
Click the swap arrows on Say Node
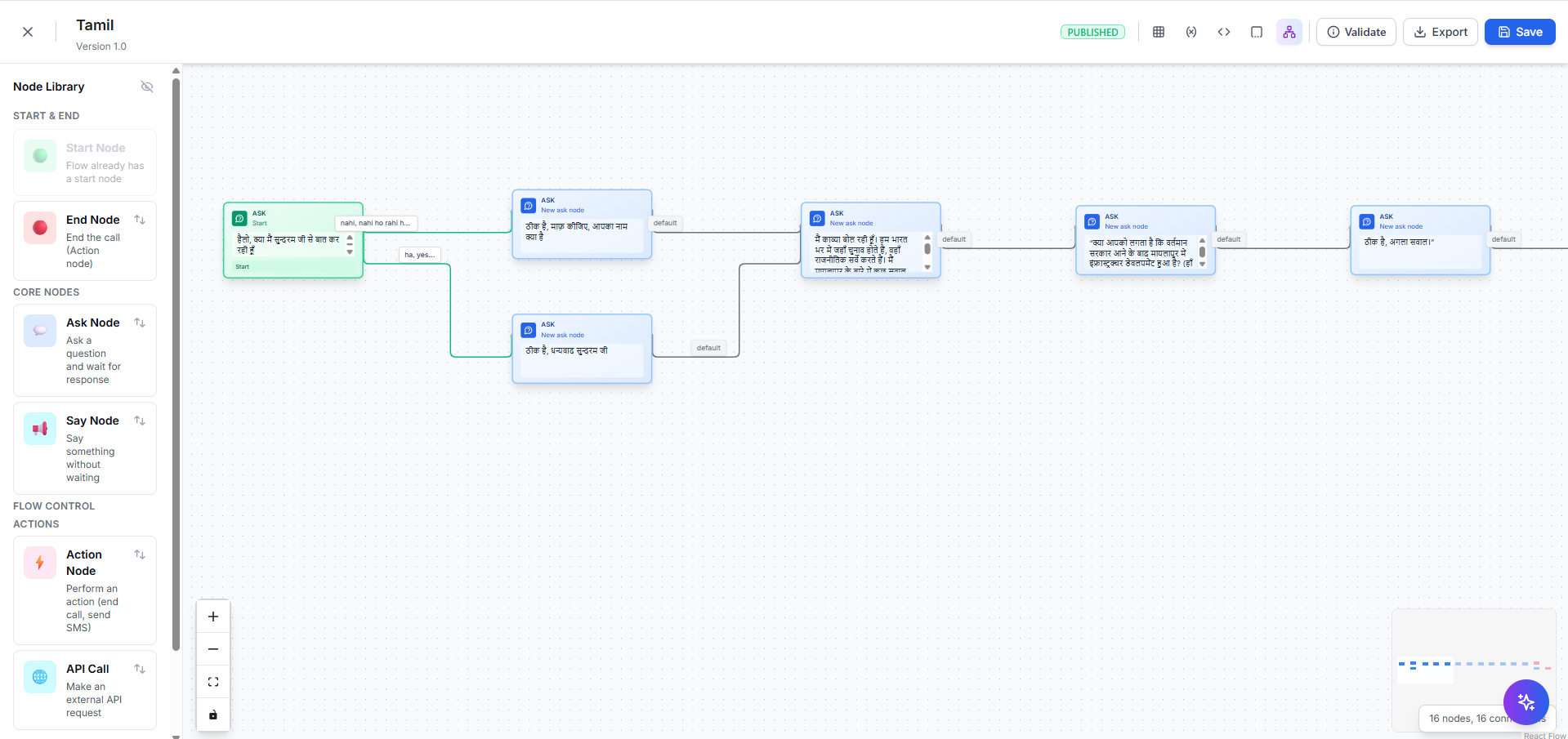(x=140, y=421)
